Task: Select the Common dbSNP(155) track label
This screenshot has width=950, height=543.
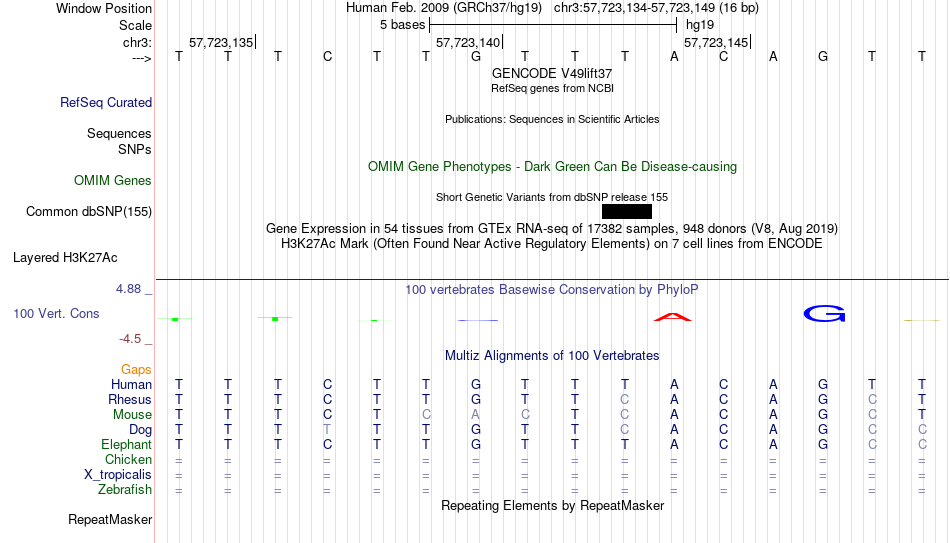Action: [89, 212]
